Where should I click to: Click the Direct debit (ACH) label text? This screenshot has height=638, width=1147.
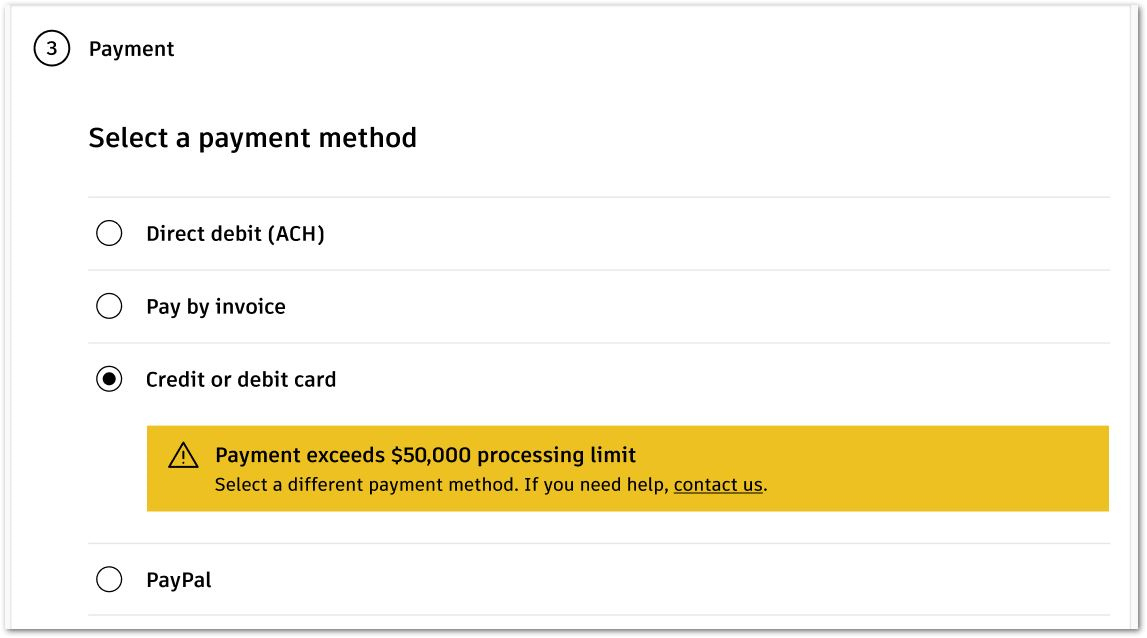pyautogui.click(x=235, y=233)
